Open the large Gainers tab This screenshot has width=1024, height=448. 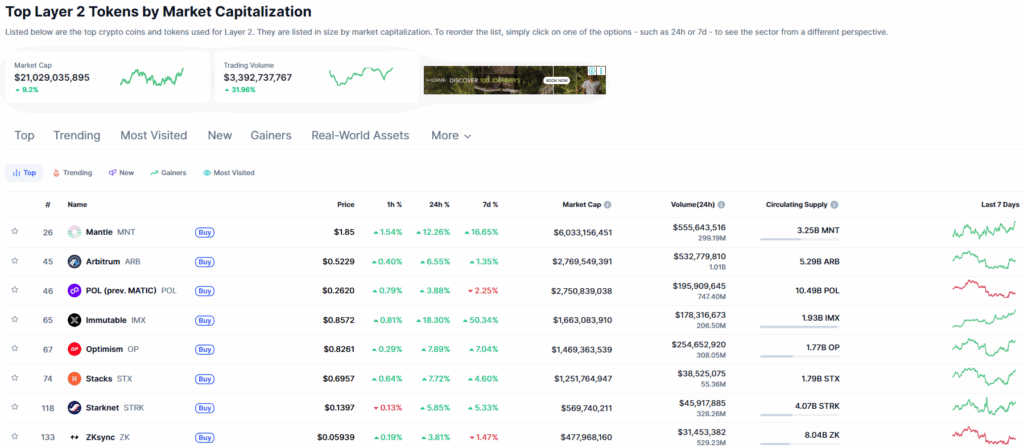(271, 136)
